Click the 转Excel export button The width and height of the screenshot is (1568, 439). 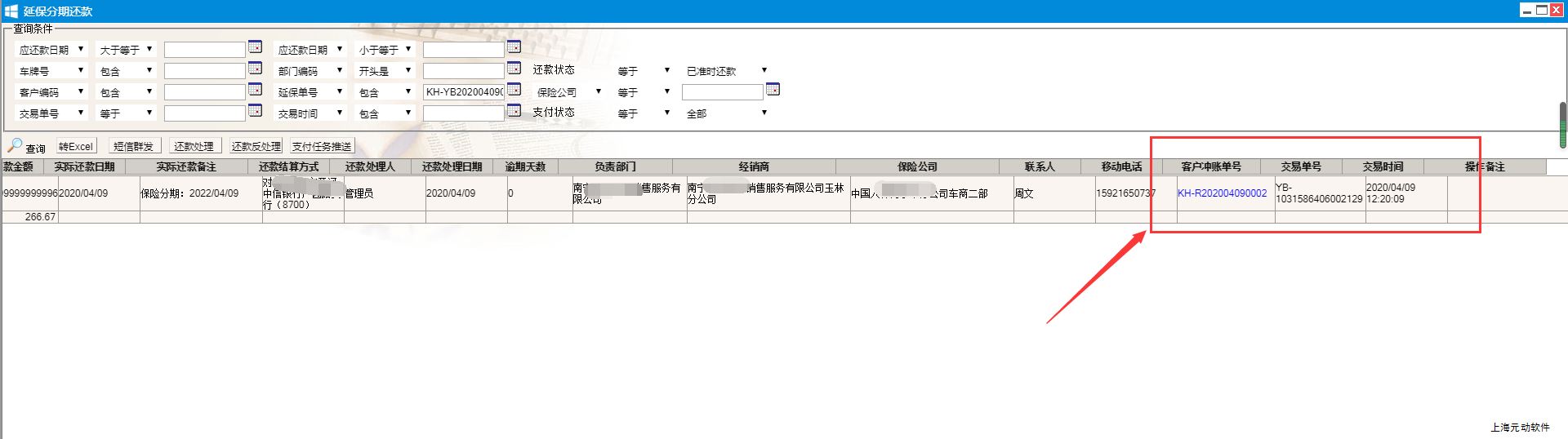click(76, 147)
